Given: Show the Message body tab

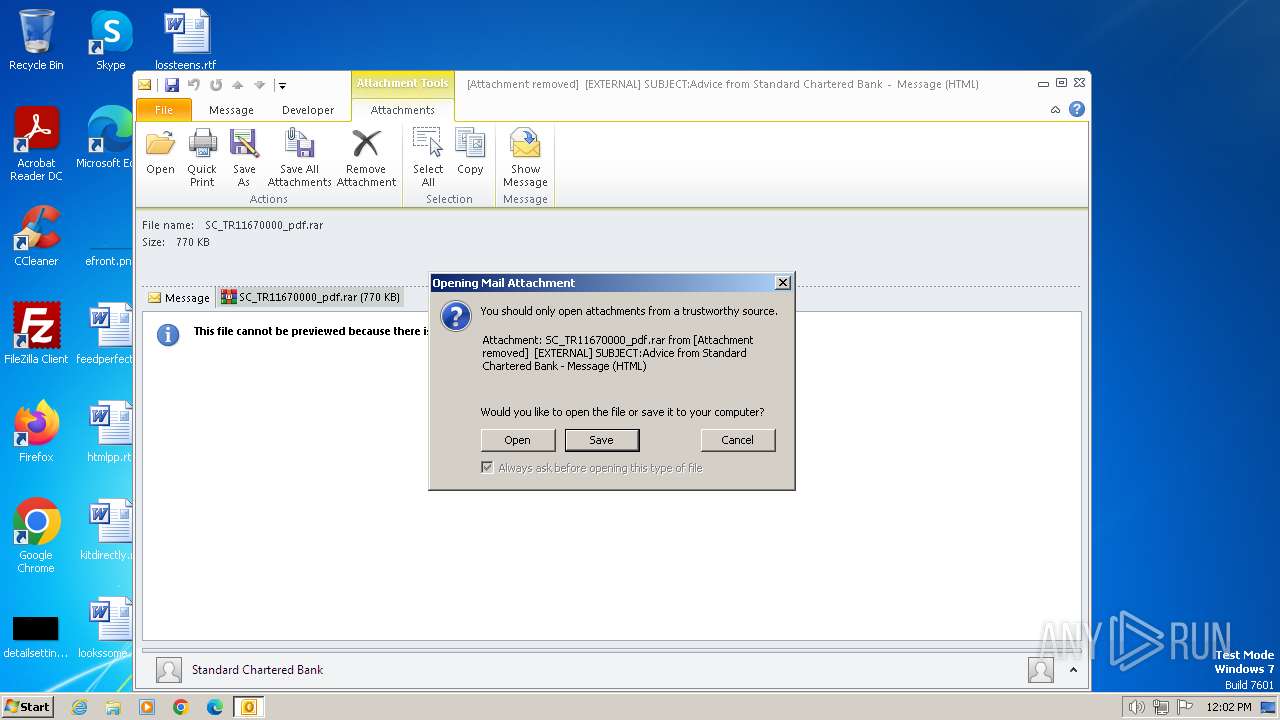Looking at the screenshot, I should pos(178,297).
